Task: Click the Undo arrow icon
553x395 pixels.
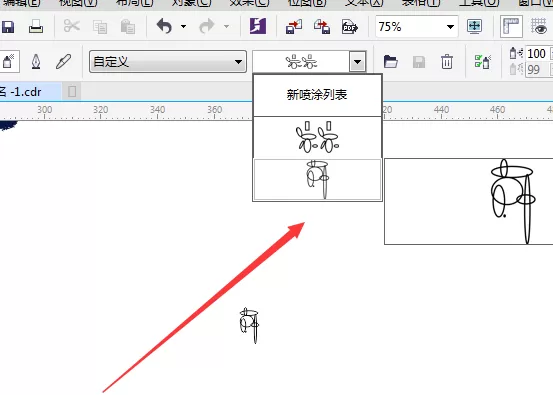Action: pyautogui.click(x=164, y=26)
